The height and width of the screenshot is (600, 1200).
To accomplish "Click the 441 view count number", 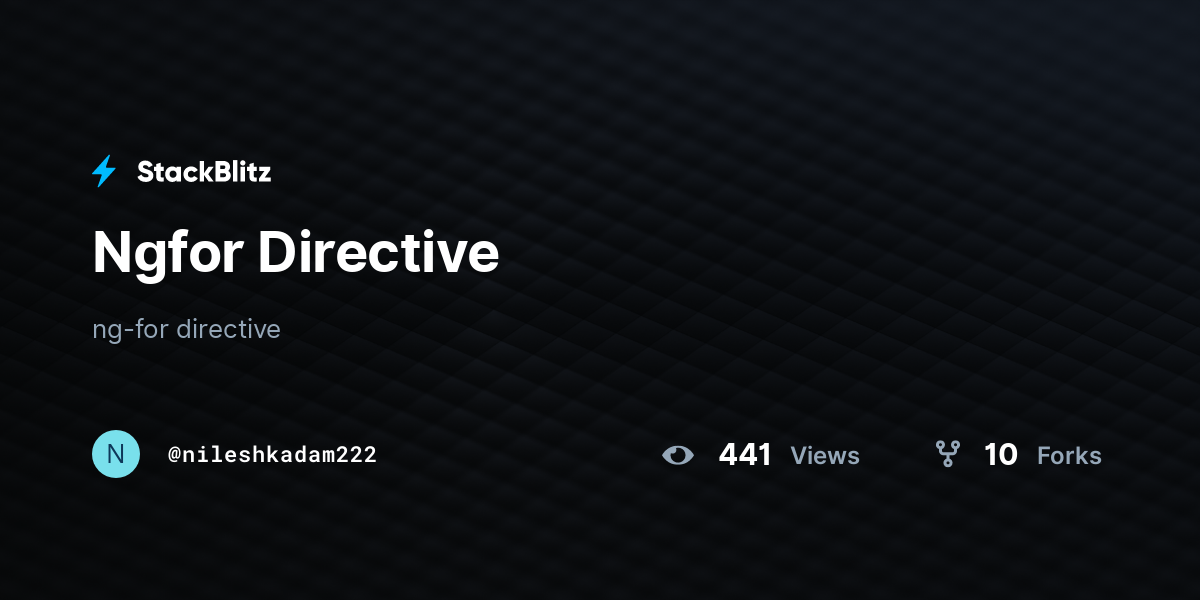I will [x=745, y=455].
